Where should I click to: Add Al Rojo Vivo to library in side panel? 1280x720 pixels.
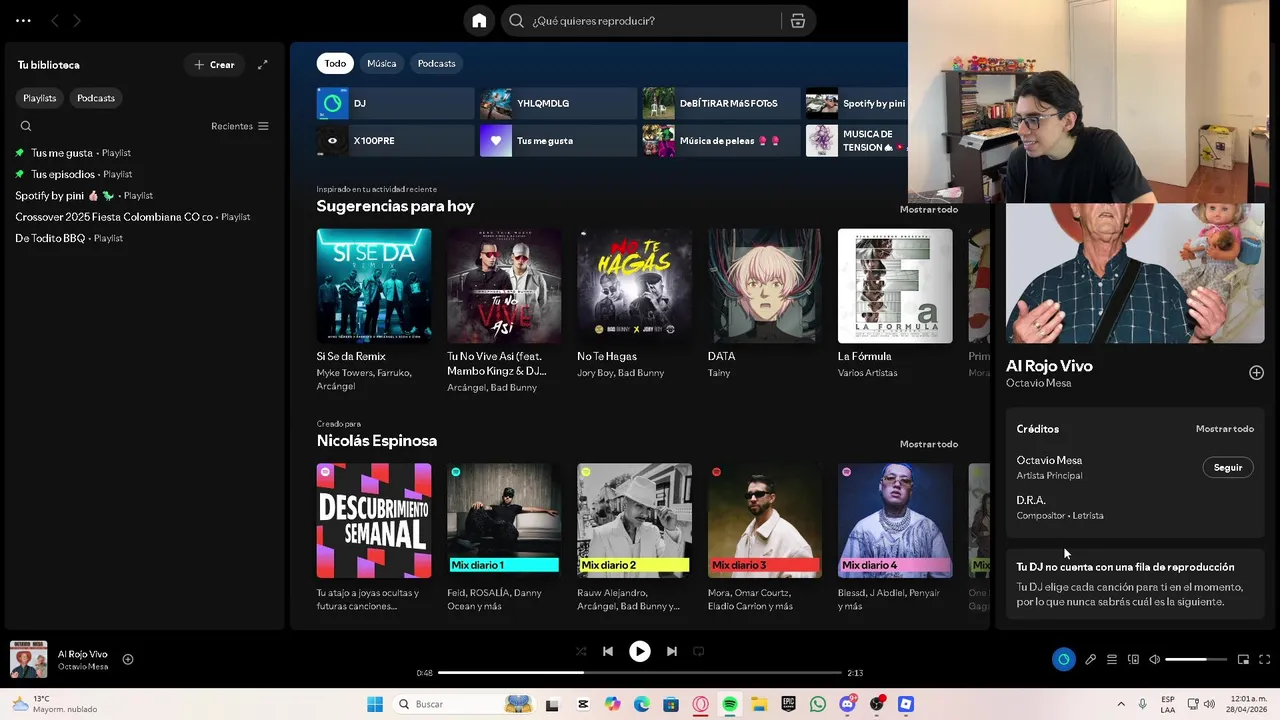tap(1256, 373)
